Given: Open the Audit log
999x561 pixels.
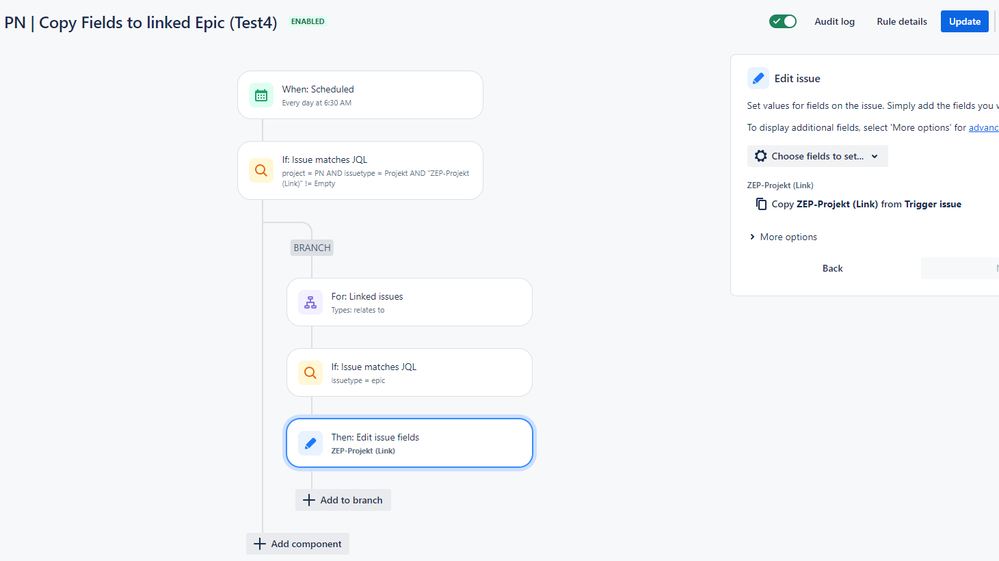Looking at the screenshot, I should tap(834, 22).
